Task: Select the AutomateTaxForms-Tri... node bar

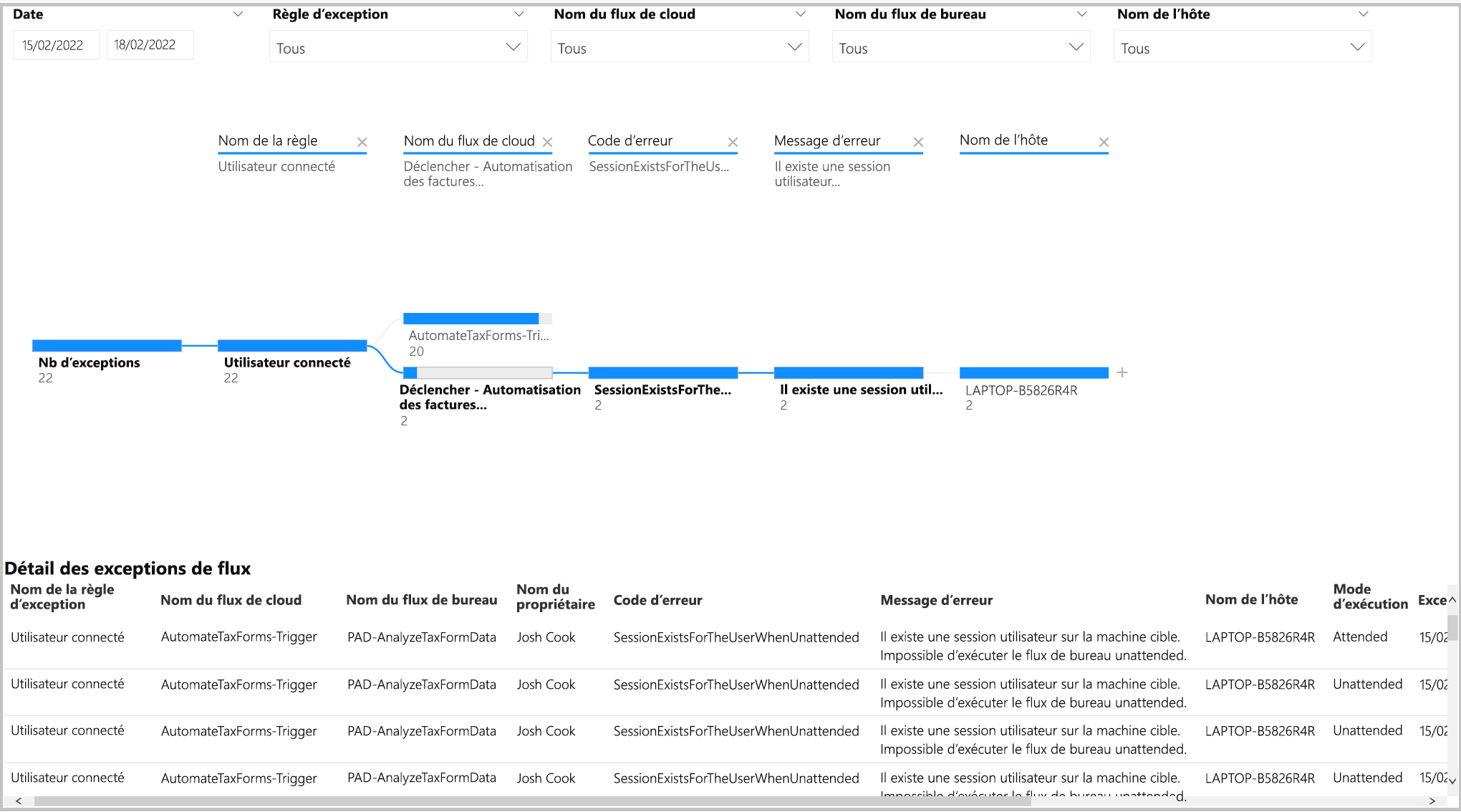Action: [x=471, y=319]
